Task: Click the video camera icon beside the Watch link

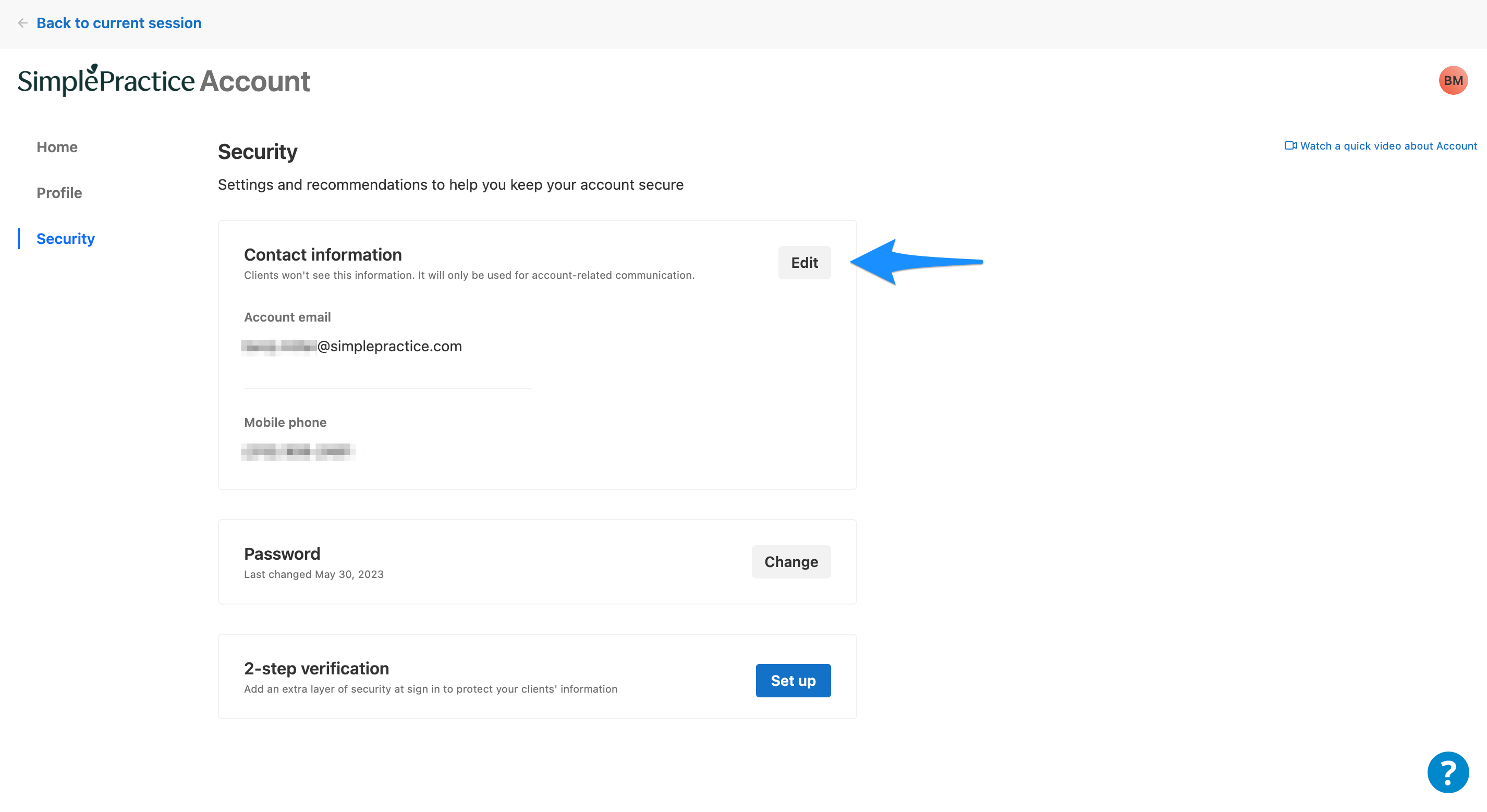Action: click(1290, 145)
